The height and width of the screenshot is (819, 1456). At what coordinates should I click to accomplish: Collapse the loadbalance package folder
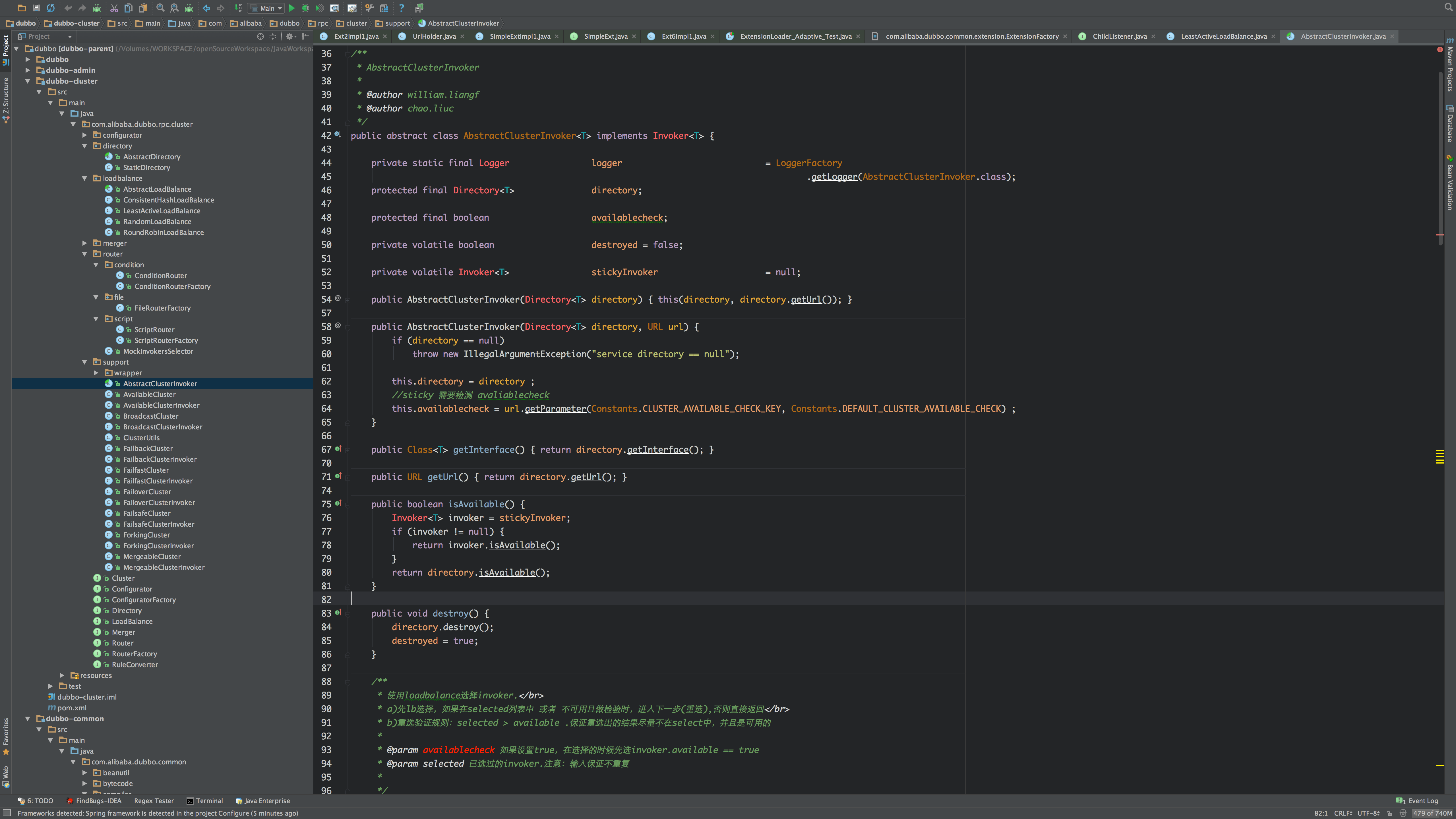coord(85,178)
